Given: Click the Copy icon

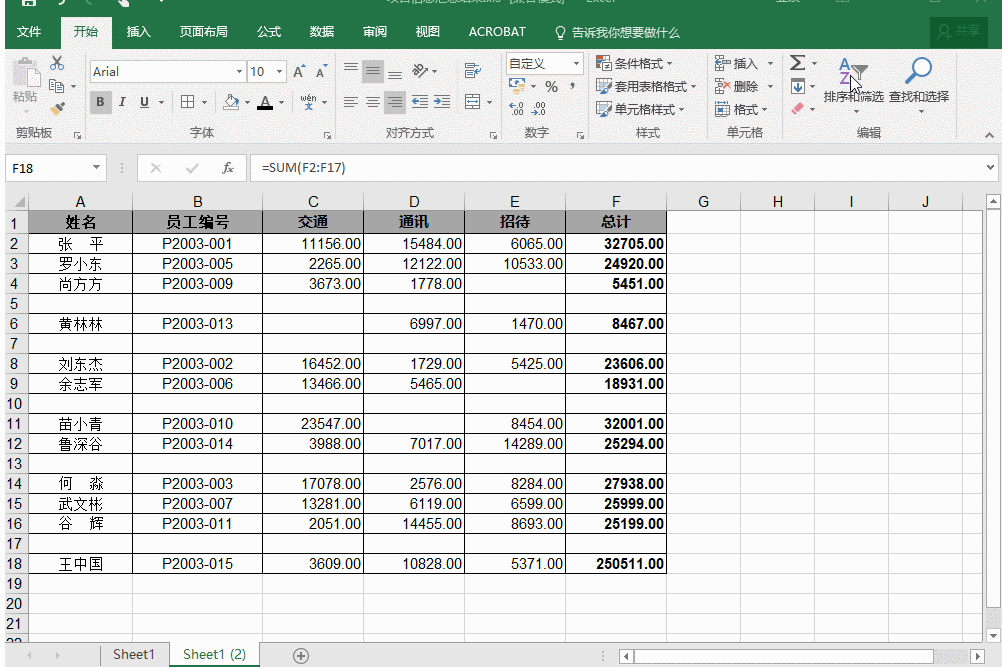Looking at the screenshot, I should 56,86.
